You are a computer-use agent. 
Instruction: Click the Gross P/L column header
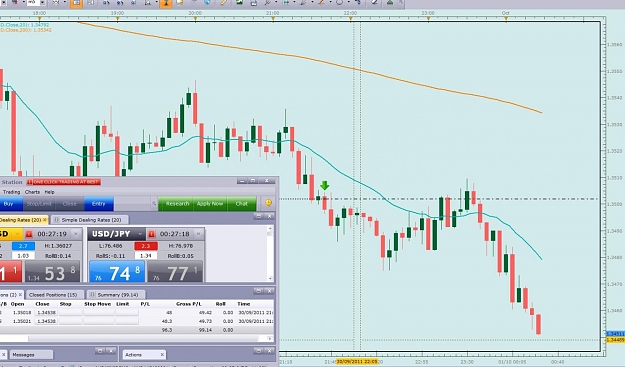click(x=189, y=304)
